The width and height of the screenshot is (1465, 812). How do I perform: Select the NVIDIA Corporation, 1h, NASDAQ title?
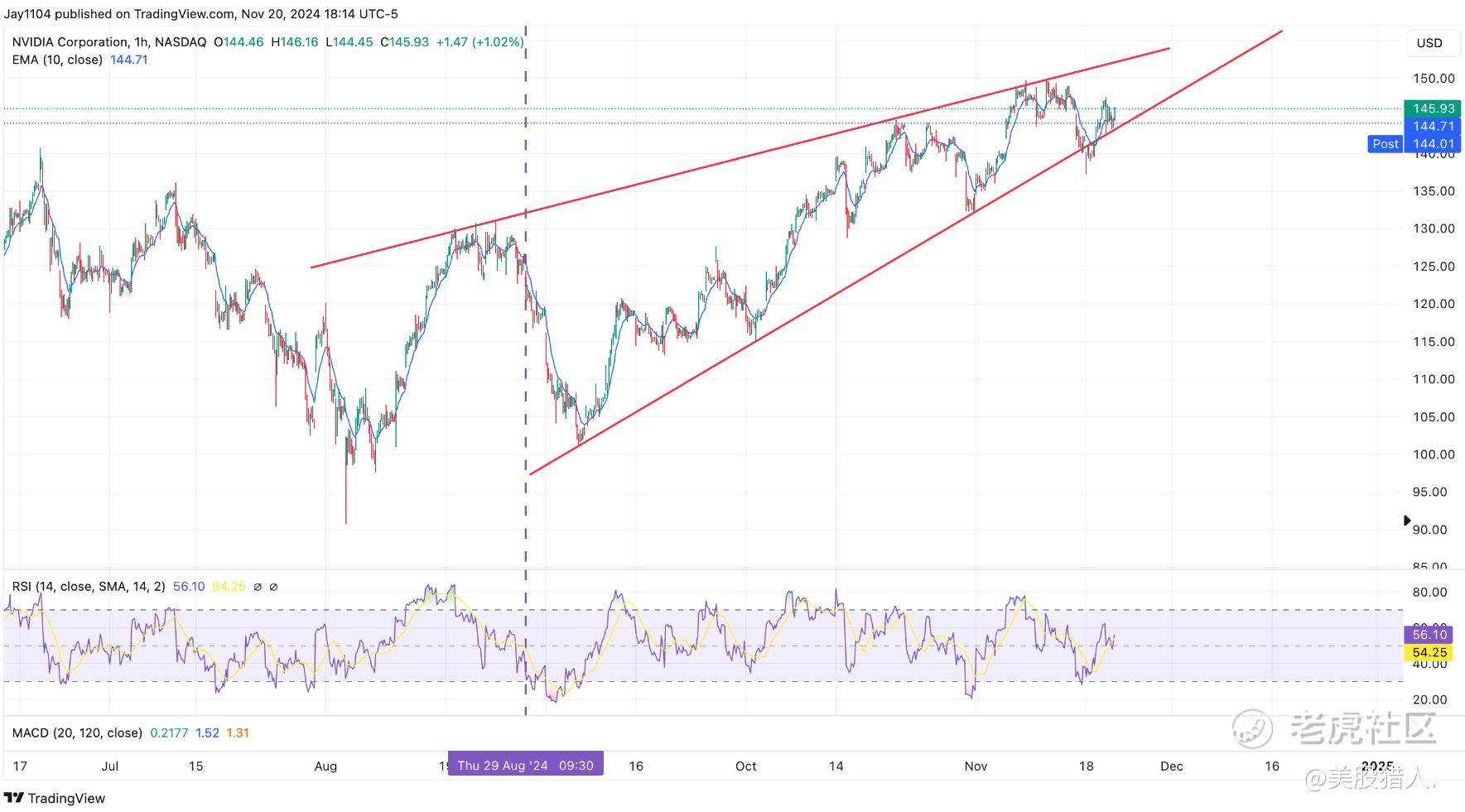[109, 41]
